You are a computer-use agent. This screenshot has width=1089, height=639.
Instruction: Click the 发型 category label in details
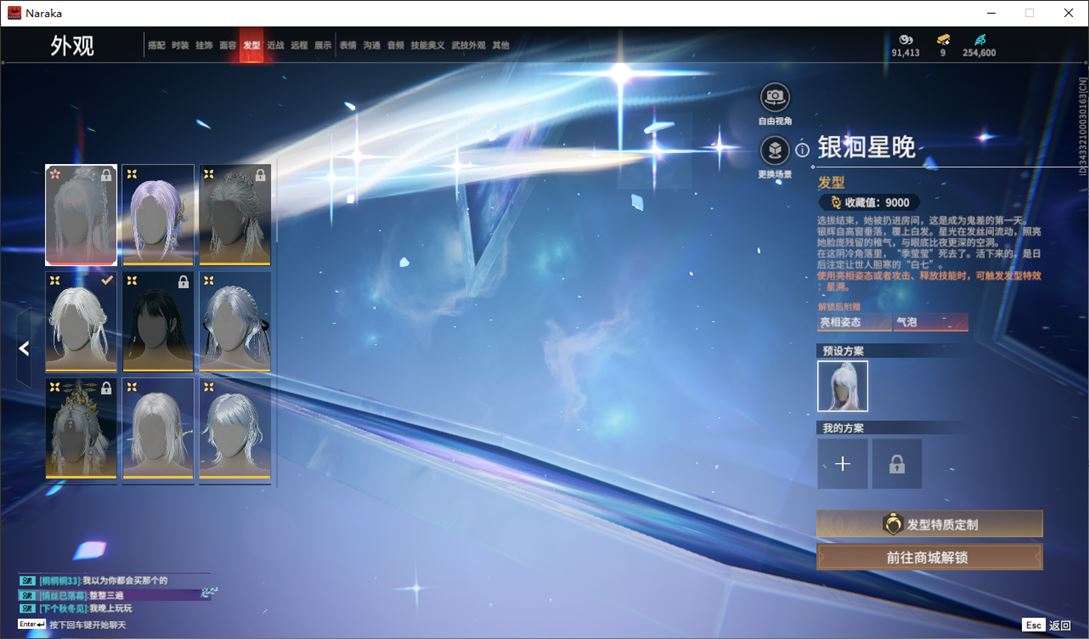point(831,183)
